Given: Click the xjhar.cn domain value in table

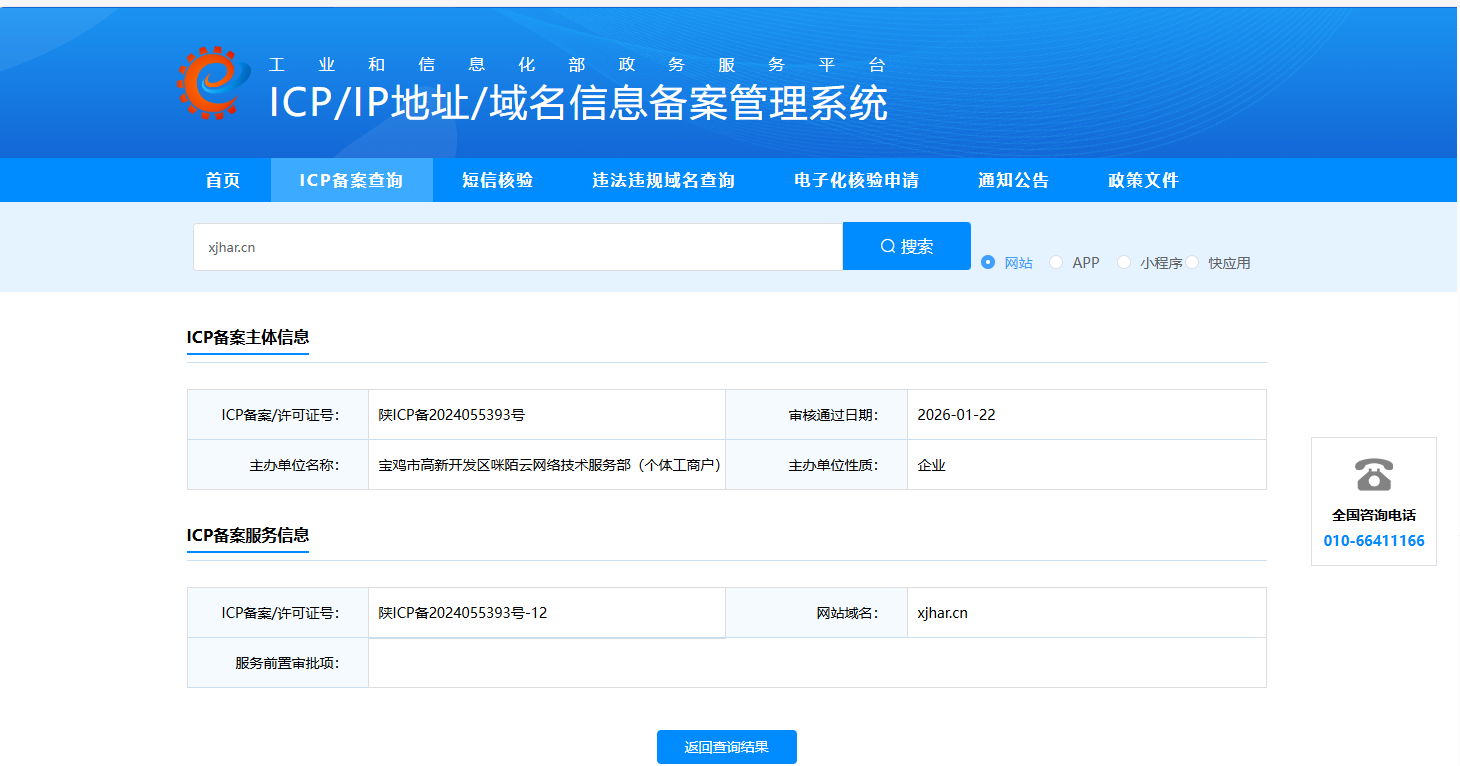Looking at the screenshot, I should [x=942, y=613].
